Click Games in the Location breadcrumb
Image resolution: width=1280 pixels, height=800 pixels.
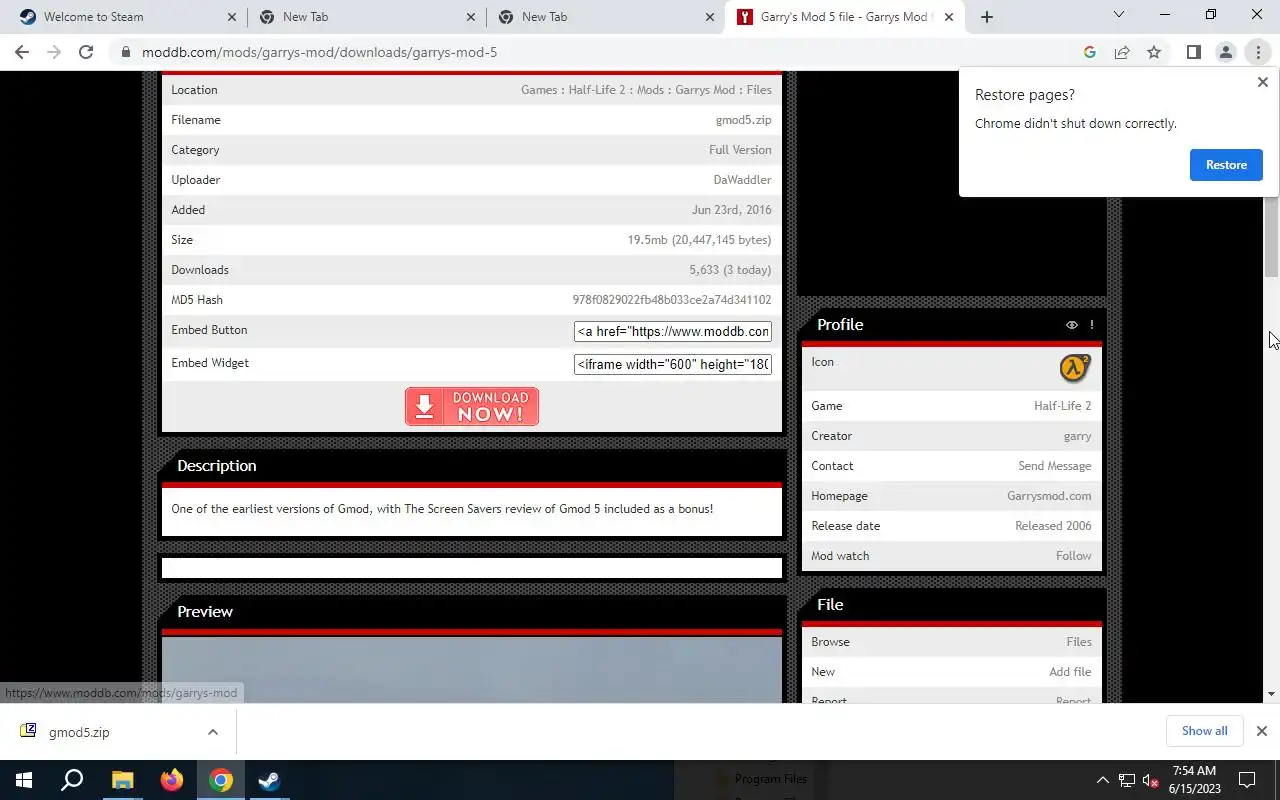(x=539, y=90)
